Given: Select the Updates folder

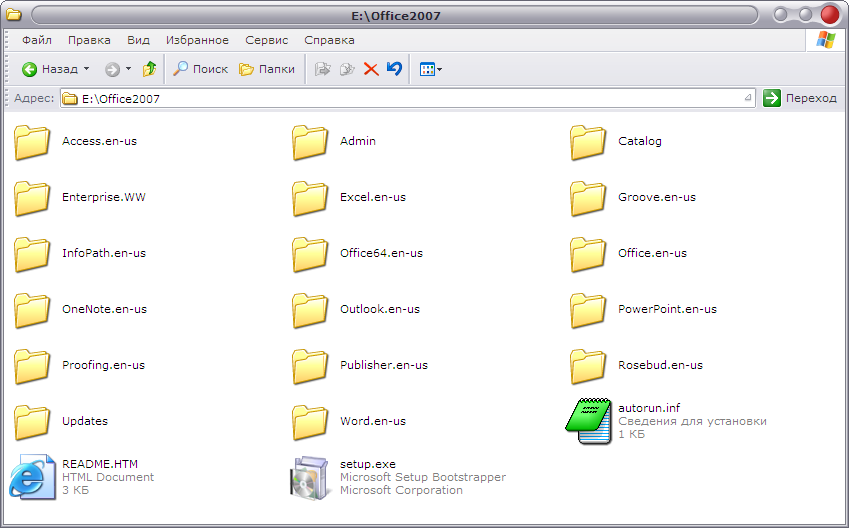Looking at the screenshot, I should [x=32, y=421].
